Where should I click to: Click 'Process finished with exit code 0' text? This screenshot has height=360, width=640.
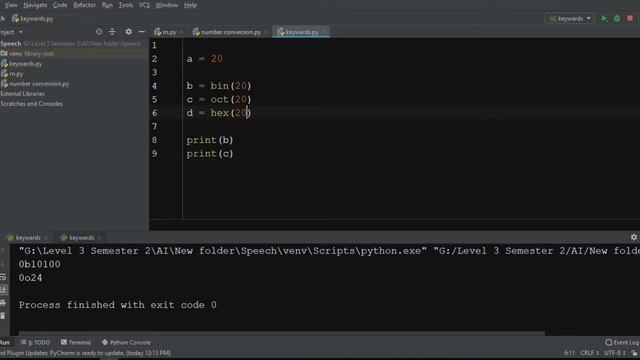118,305
